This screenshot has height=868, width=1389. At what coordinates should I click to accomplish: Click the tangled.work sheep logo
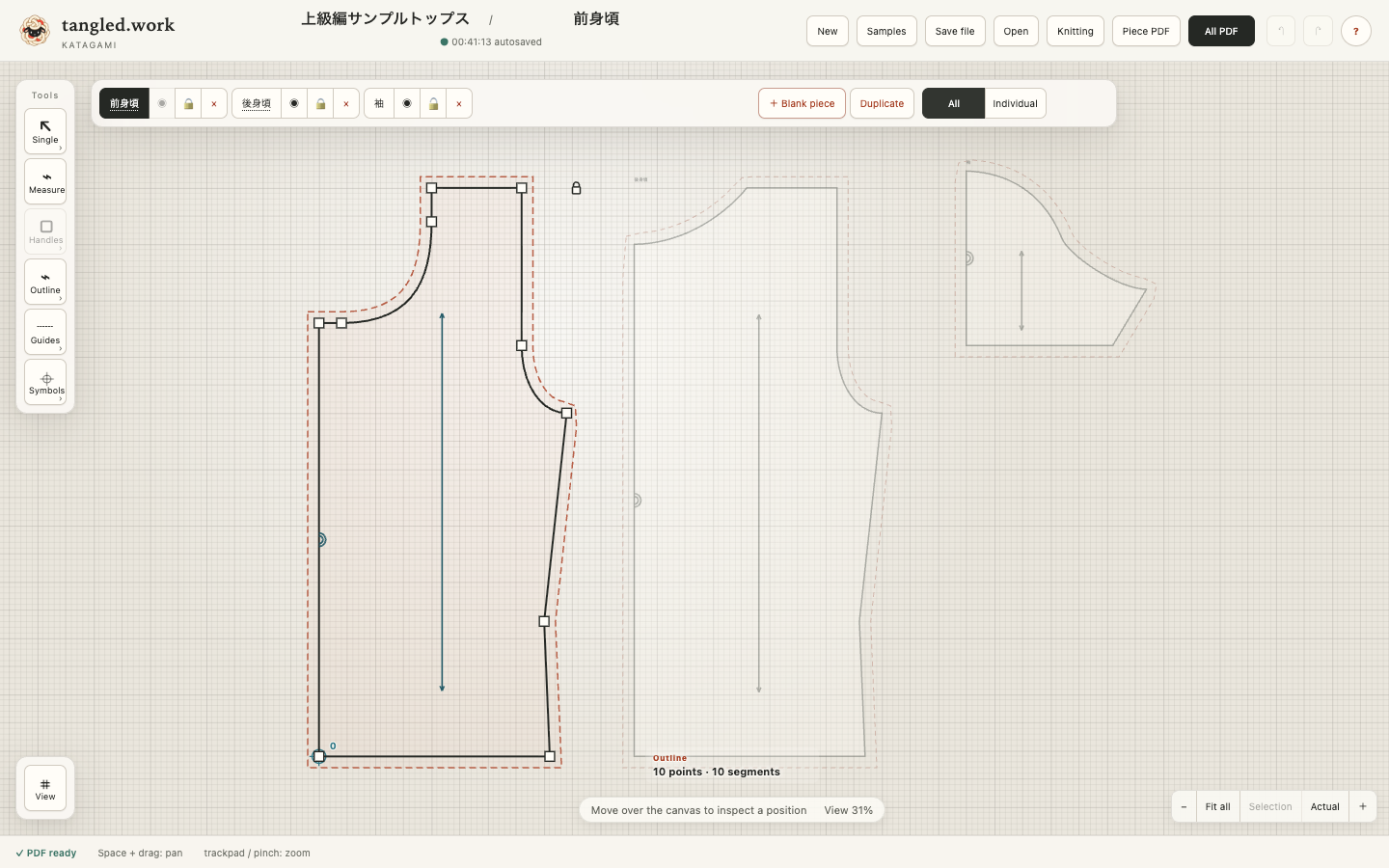coord(35,31)
